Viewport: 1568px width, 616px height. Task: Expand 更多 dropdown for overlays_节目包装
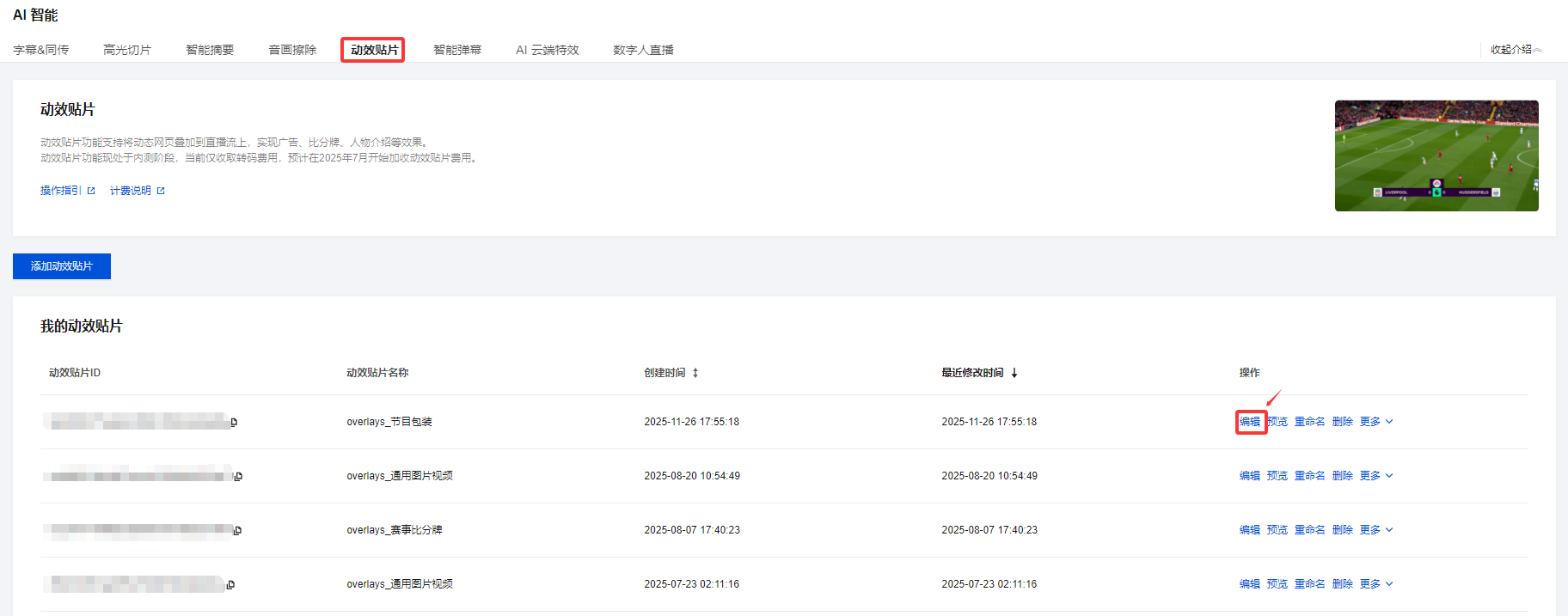point(1375,422)
